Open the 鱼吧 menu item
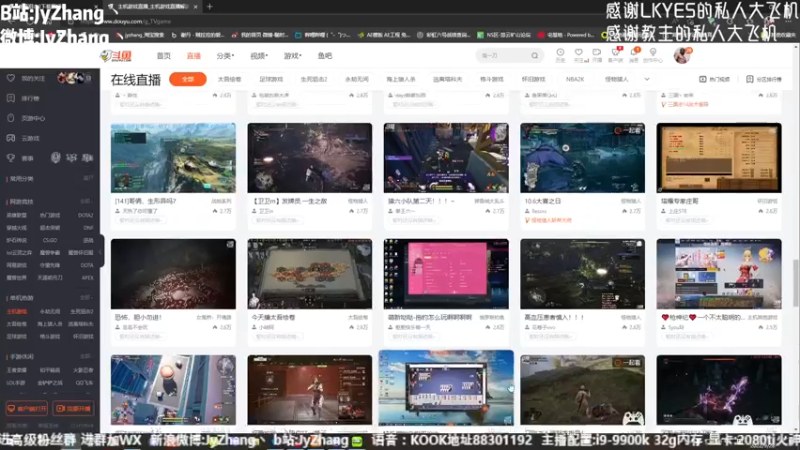Image resolution: width=800 pixels, height=450 pixels. pos(324,56)
